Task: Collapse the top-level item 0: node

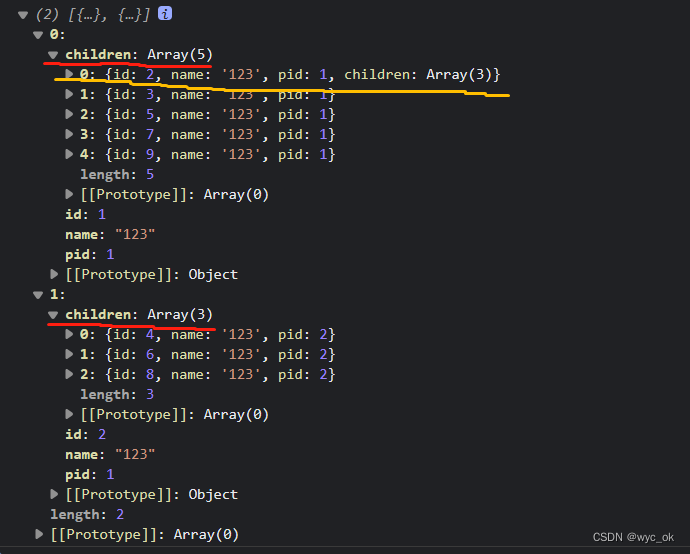Action: [x=38, y=35]
